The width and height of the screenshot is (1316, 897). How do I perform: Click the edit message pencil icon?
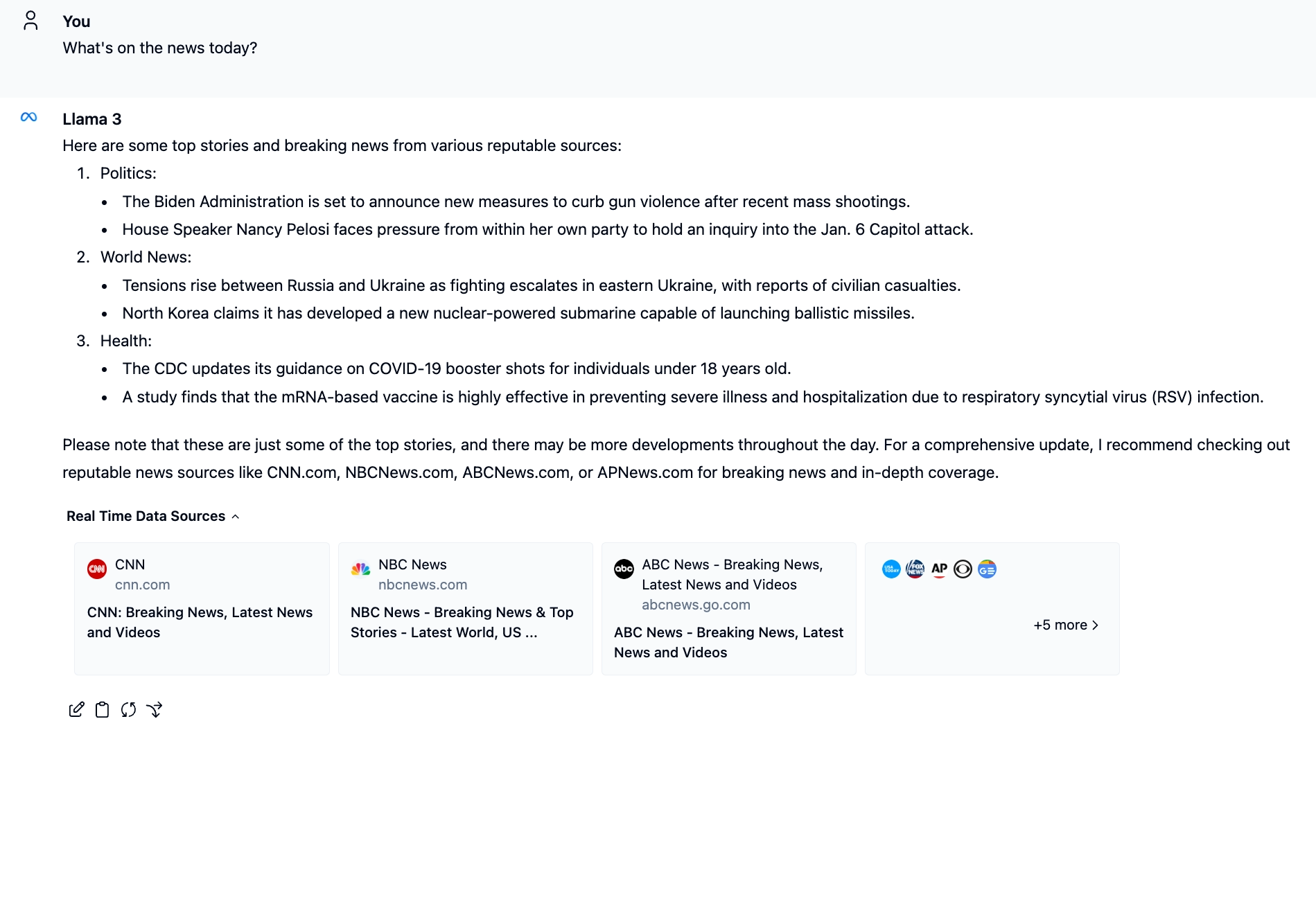(76, 709)
